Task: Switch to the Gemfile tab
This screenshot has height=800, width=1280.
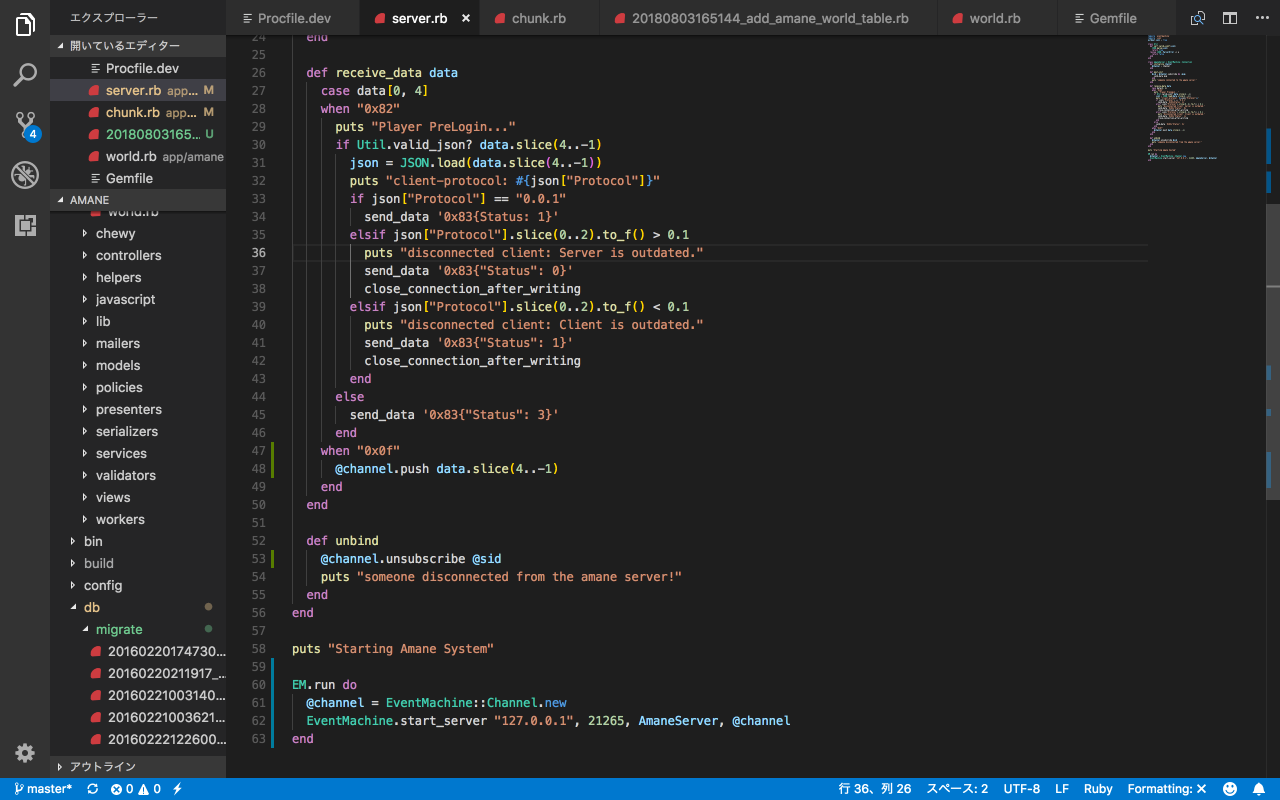Action: click(x=1112, y=18)
